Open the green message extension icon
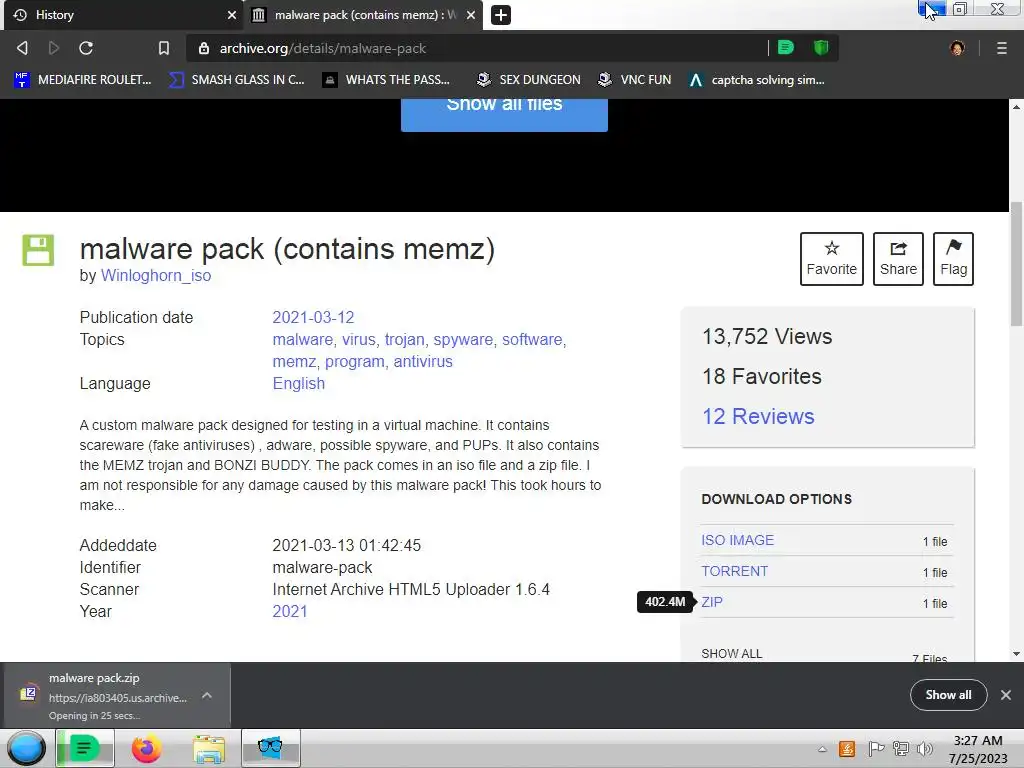Image resolution: width=1024 pixels, height=768 pixels. pyautogui.click(x=786, y=47)
